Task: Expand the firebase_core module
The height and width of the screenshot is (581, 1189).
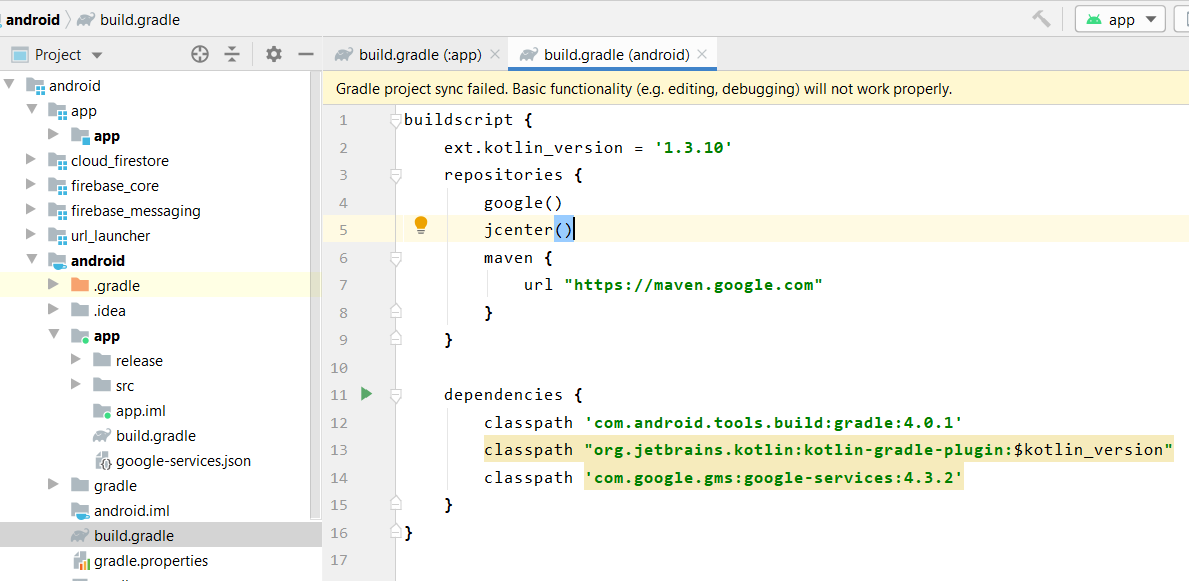Action: [x=31, y=185]
